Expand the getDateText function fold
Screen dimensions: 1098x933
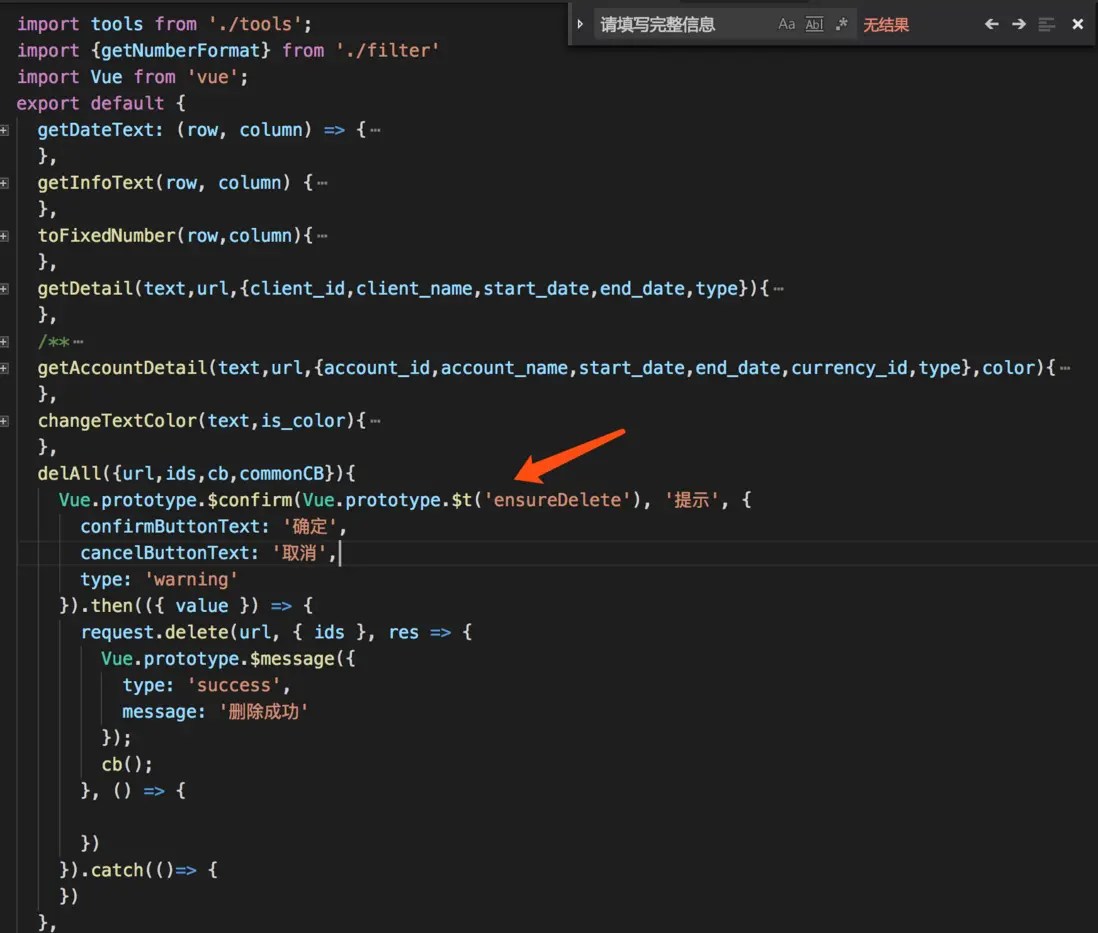[6, 129]
